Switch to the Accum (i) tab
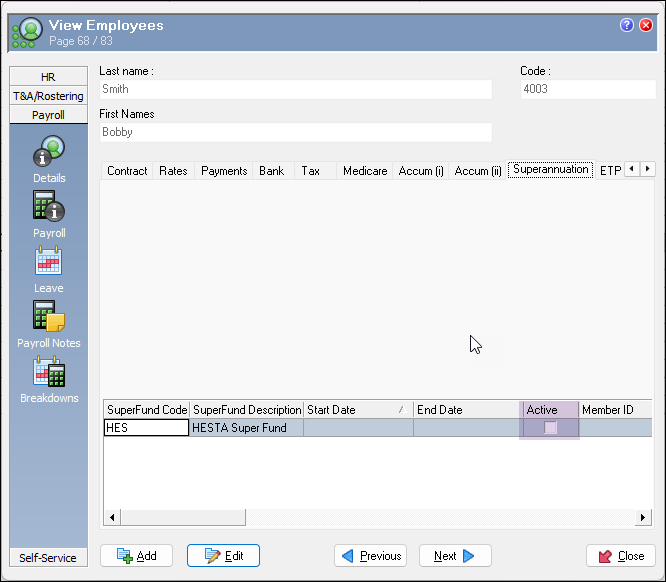 tap(421, 171)
